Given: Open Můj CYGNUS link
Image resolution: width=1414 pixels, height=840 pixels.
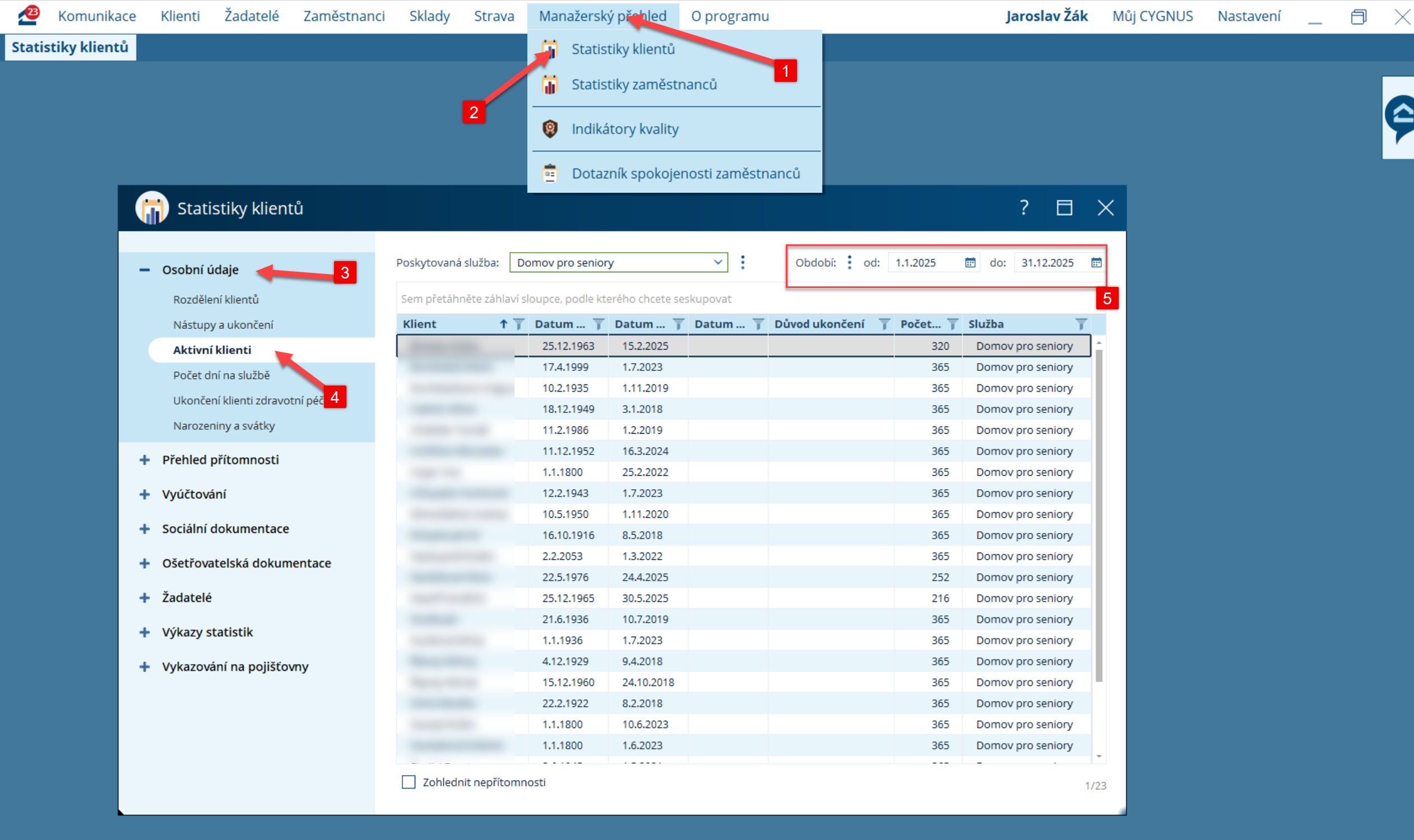Looking at the screenshot, I should pos(1152,16).
